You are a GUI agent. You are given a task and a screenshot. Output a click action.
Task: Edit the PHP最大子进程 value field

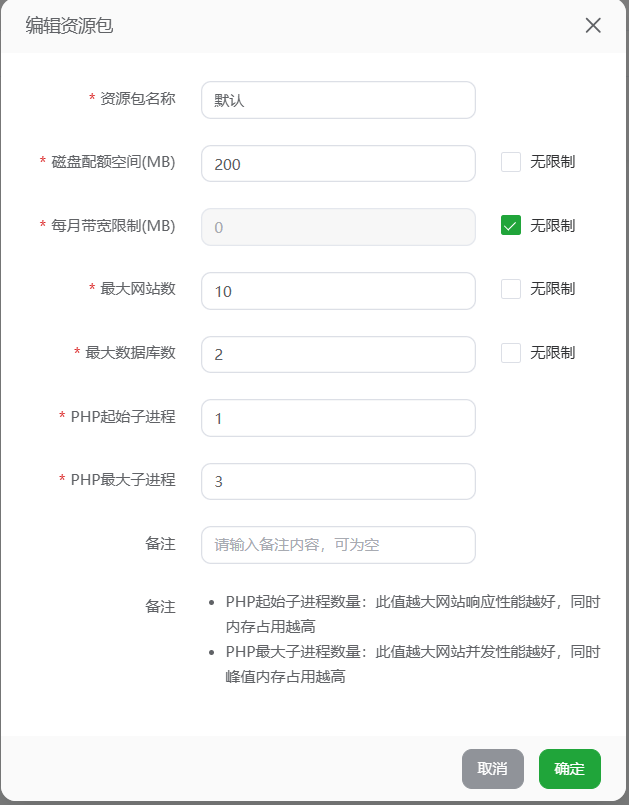tap(338, 482)
